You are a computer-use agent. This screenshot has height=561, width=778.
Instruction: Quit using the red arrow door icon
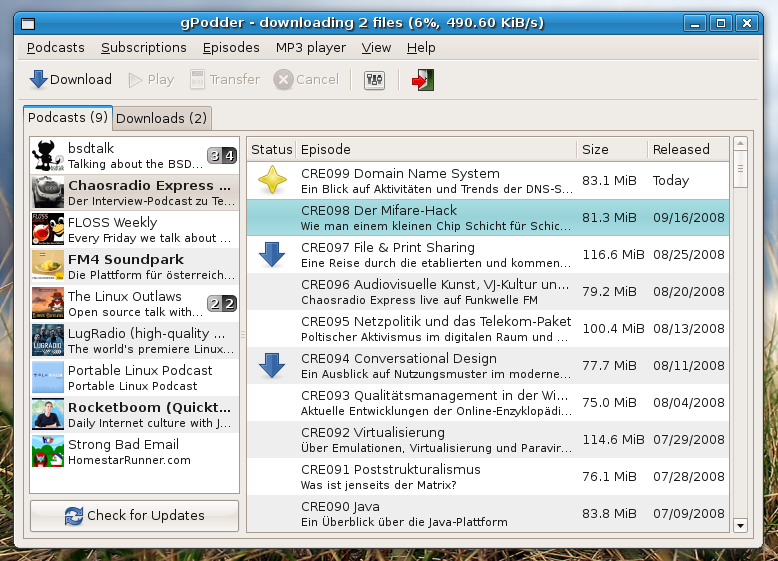[423, 80]
